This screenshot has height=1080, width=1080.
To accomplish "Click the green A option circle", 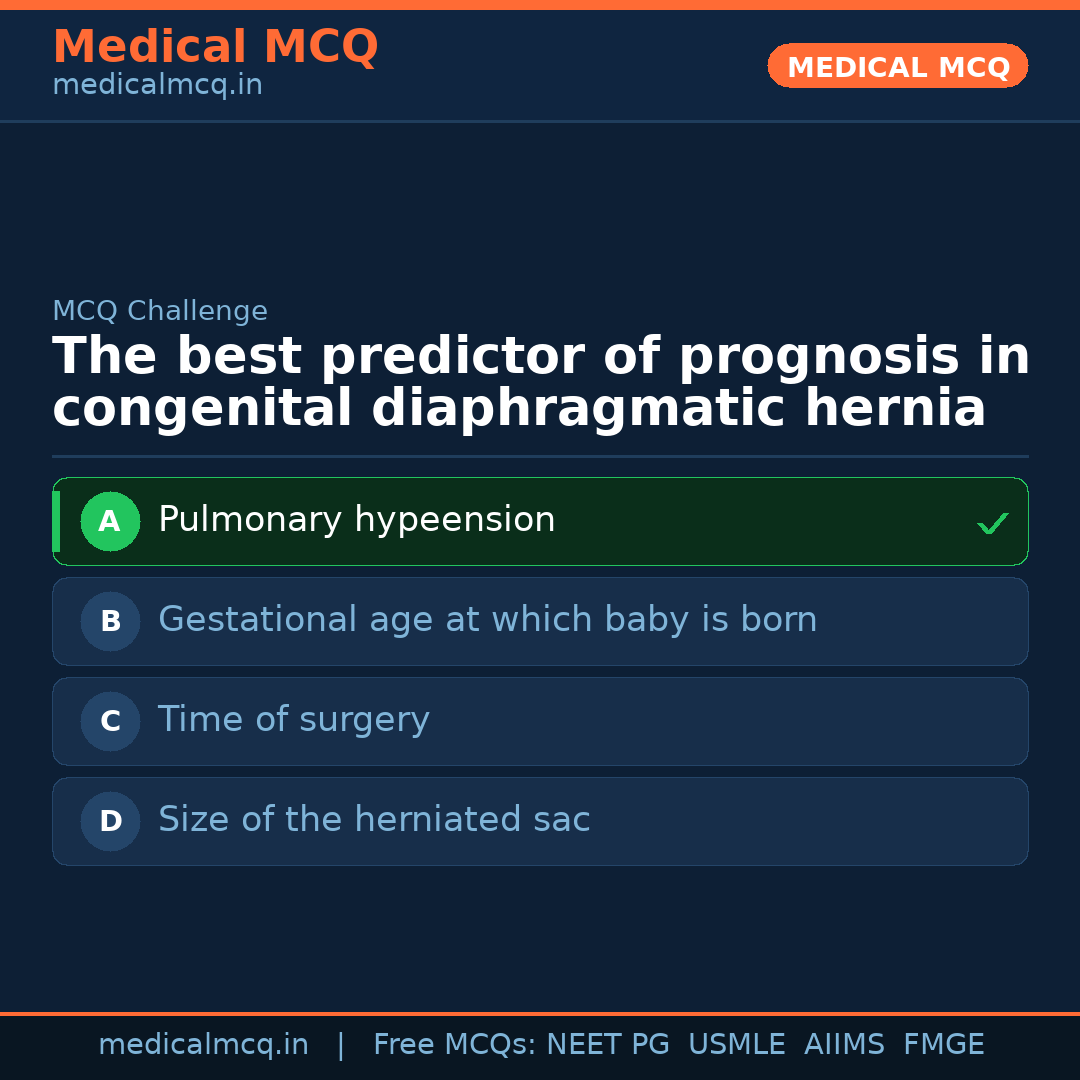I will pyautogui.click(x=110, y=521).
